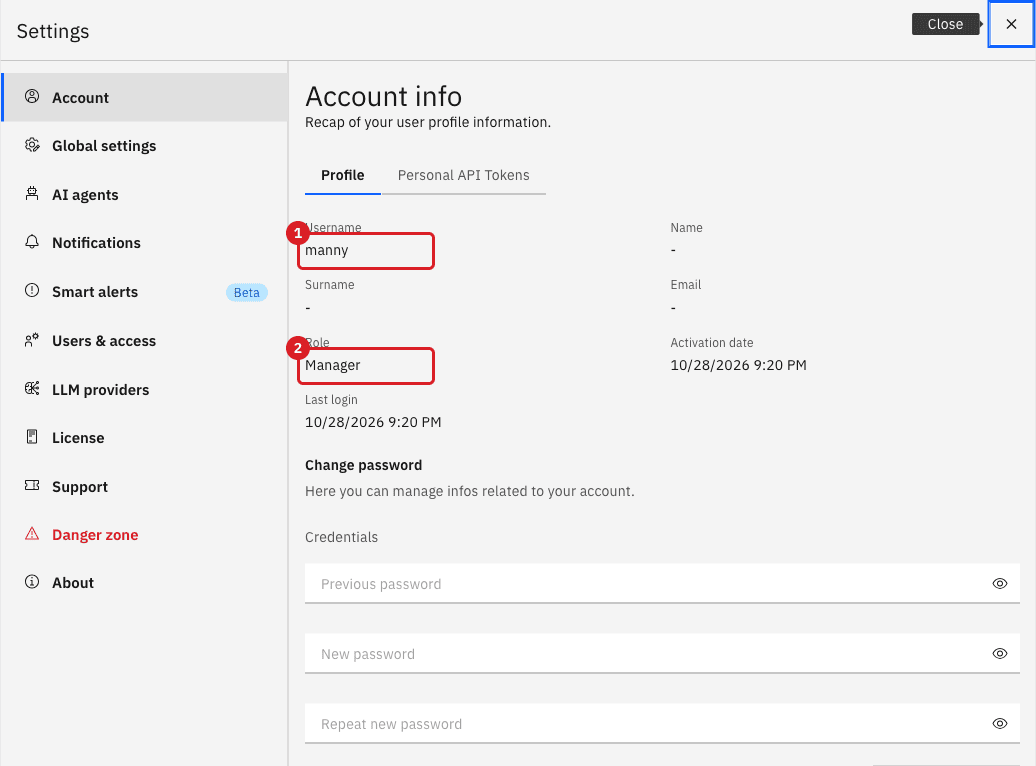Click the "Account info" heading
Viewport: 1036px width, 766px height.
[383, 96]
